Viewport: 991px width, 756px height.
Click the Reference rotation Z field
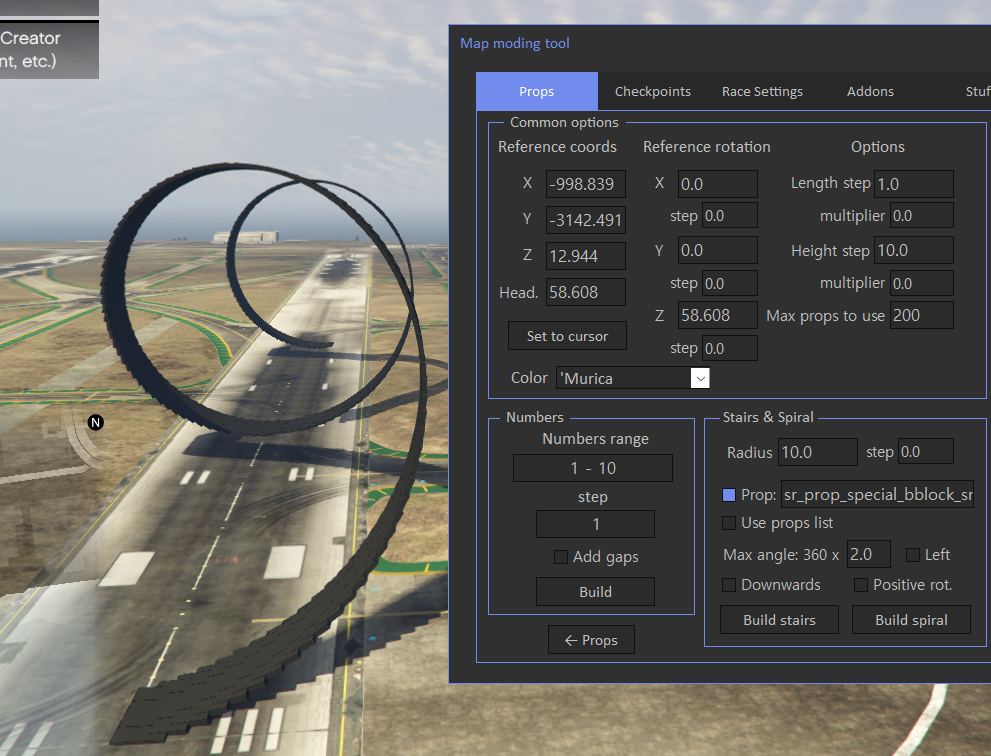[718, 315]
